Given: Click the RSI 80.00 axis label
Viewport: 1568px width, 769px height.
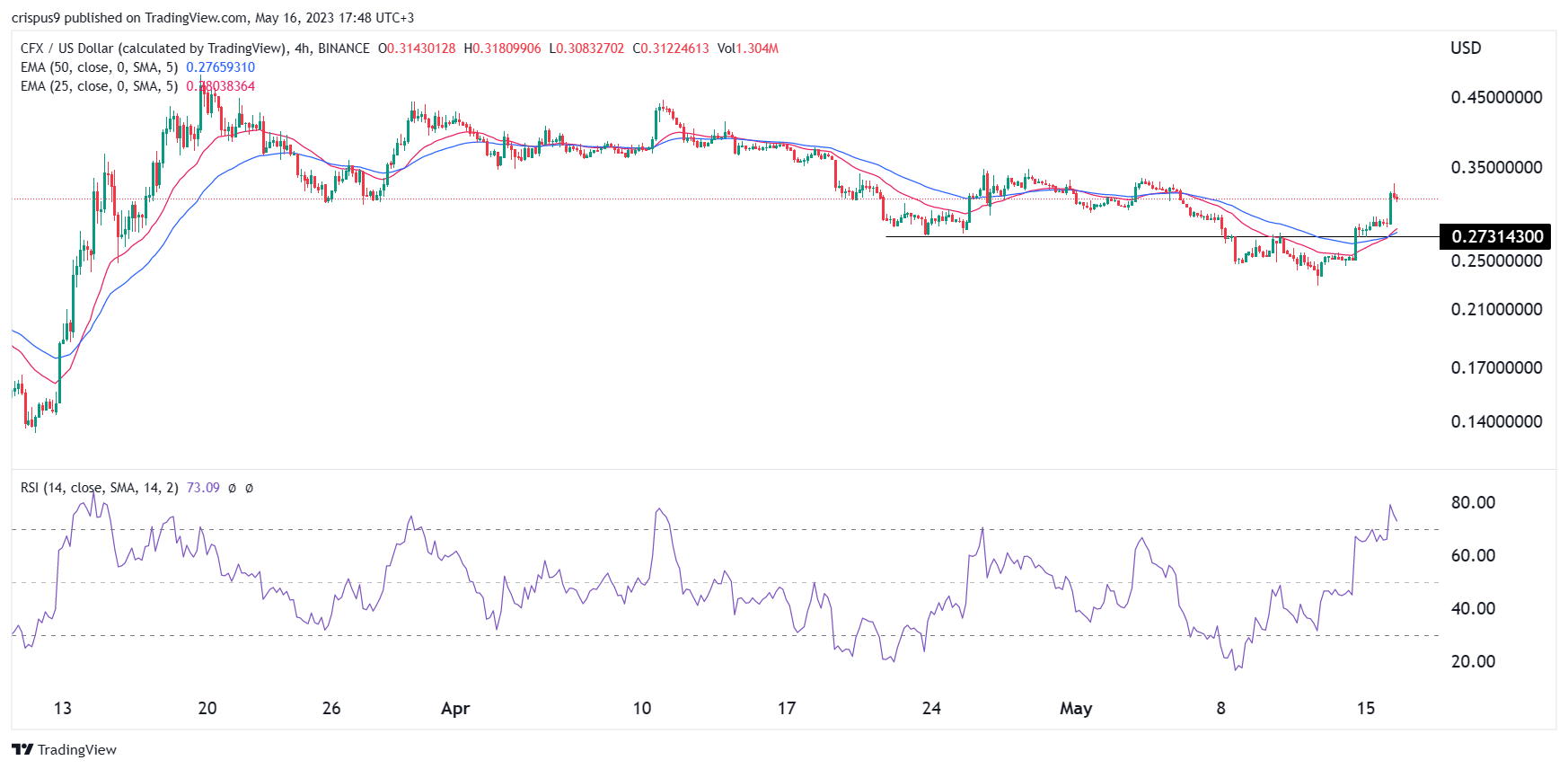Looking at the screenshot, I should (1474, 502).
